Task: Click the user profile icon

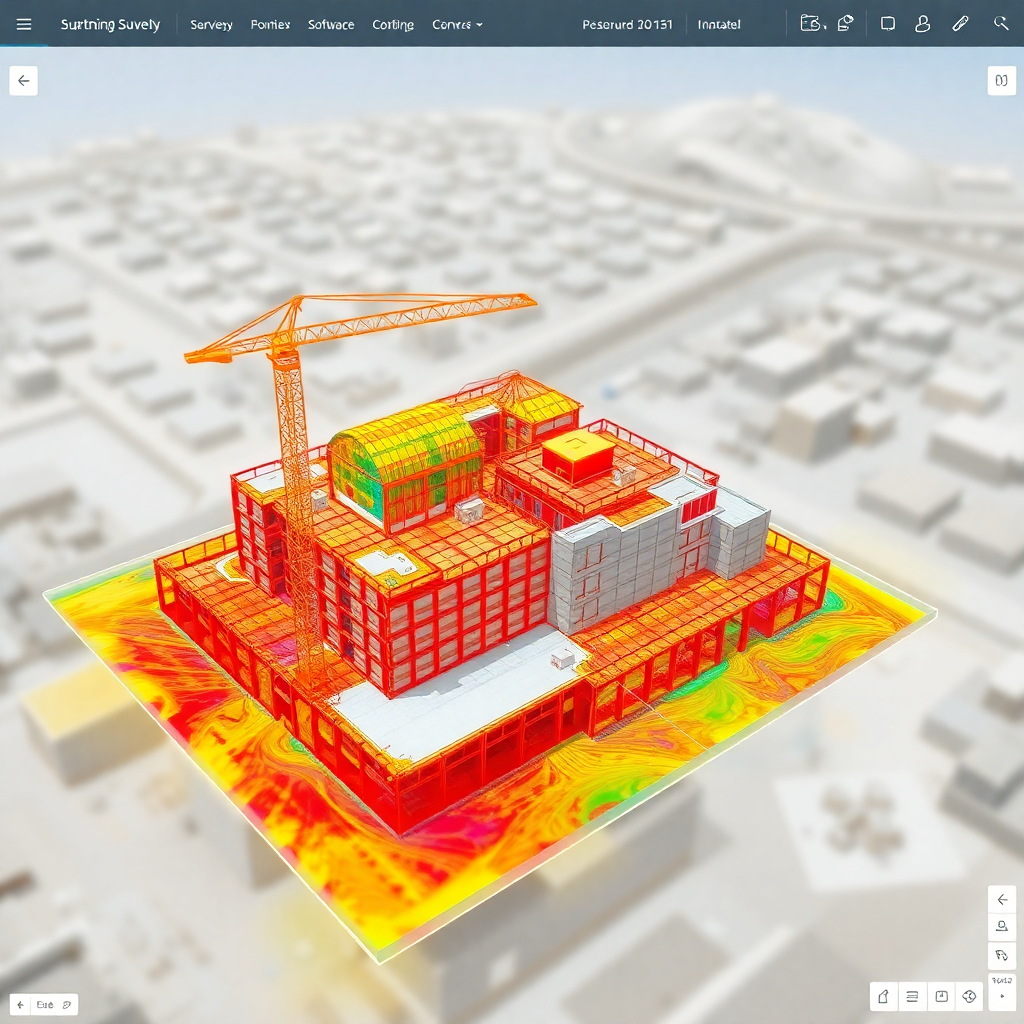Action: click(x=922, y=23)
